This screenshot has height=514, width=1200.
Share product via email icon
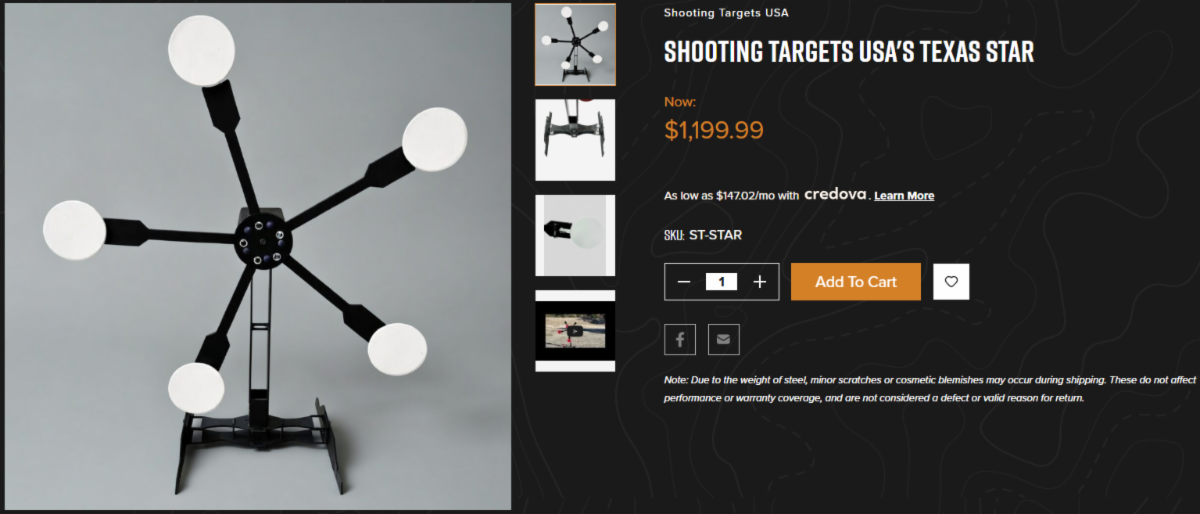(x=723, y=339)
